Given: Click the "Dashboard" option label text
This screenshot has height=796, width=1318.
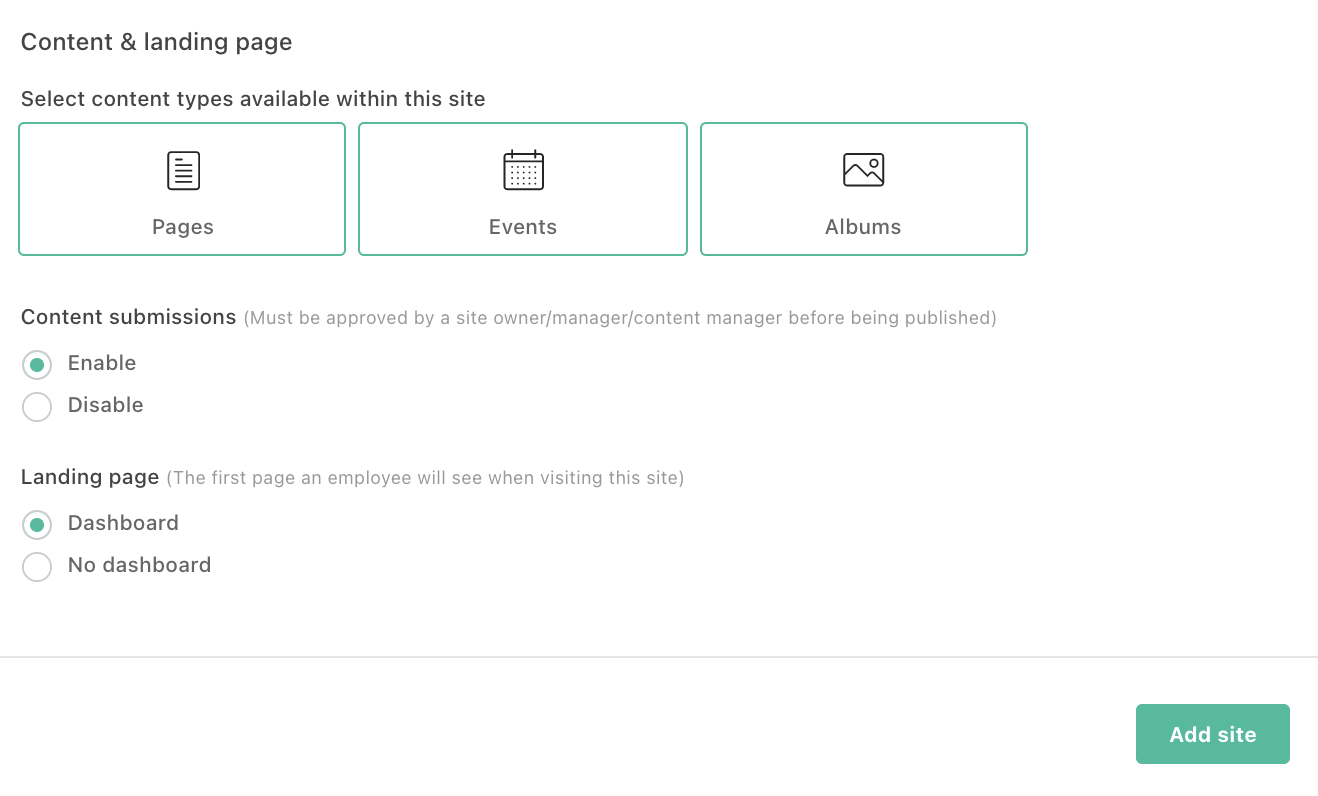Looking at the screenshot, I should coord(123,523).
